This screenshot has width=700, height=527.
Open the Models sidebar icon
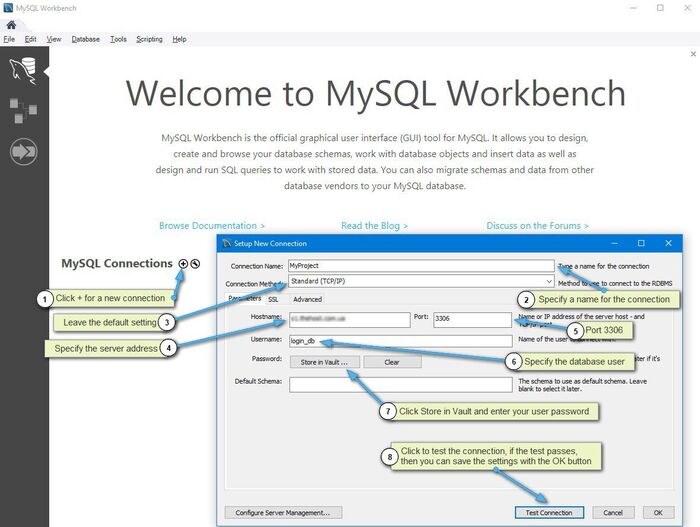coord(23,110)
